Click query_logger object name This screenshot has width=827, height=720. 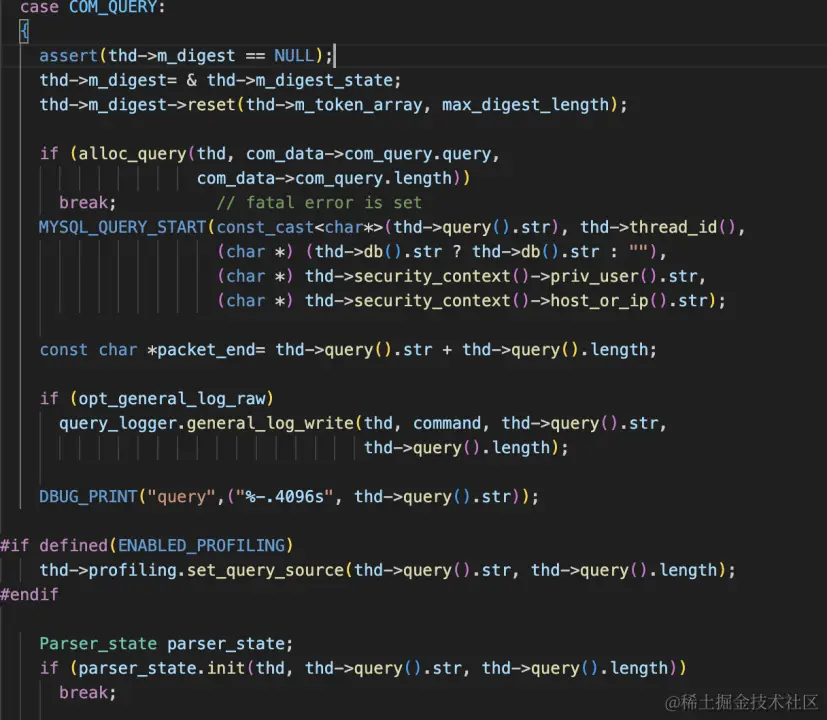[118, 423]
